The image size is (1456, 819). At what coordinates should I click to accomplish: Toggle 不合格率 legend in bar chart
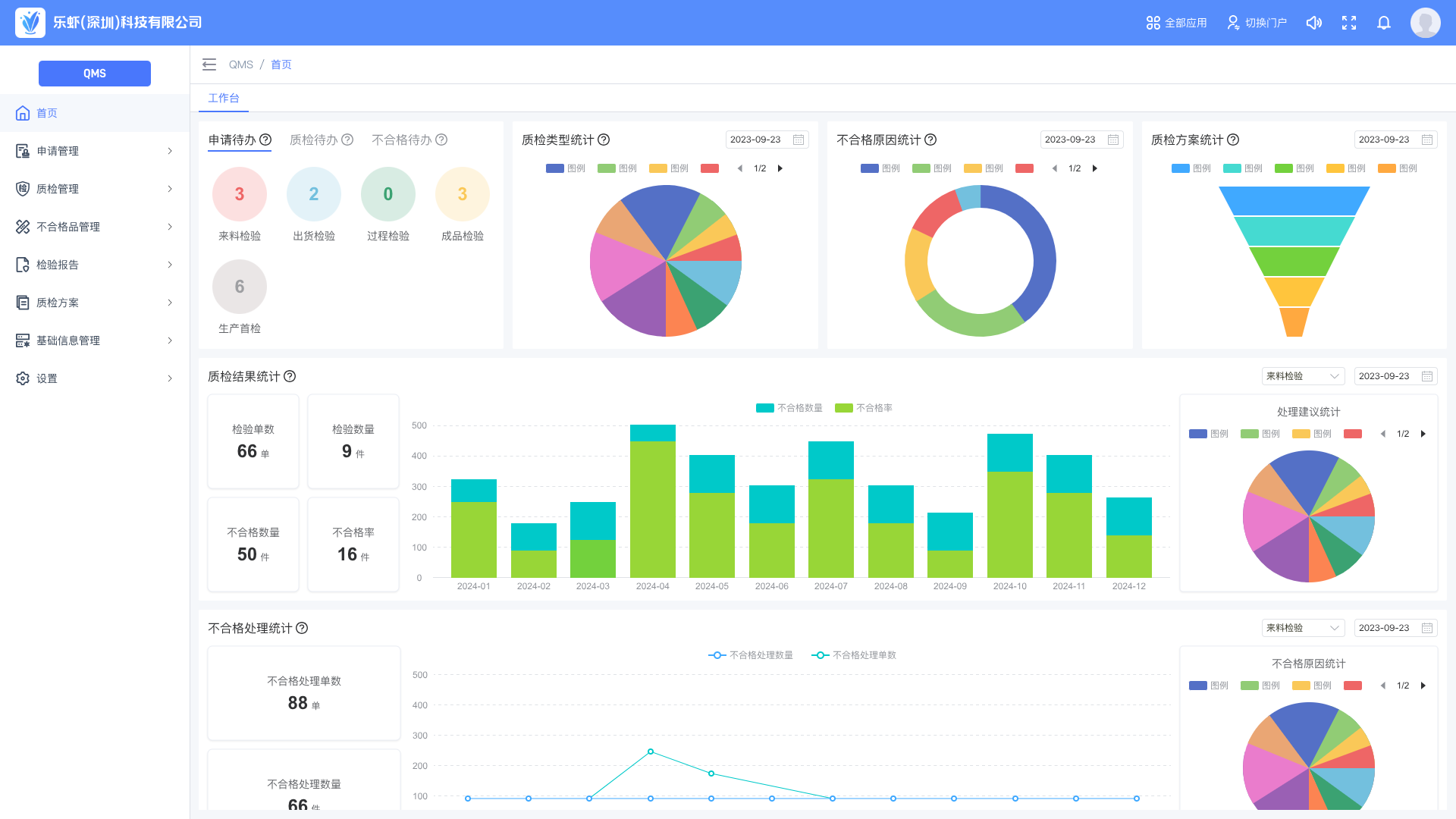pos(864,408)
